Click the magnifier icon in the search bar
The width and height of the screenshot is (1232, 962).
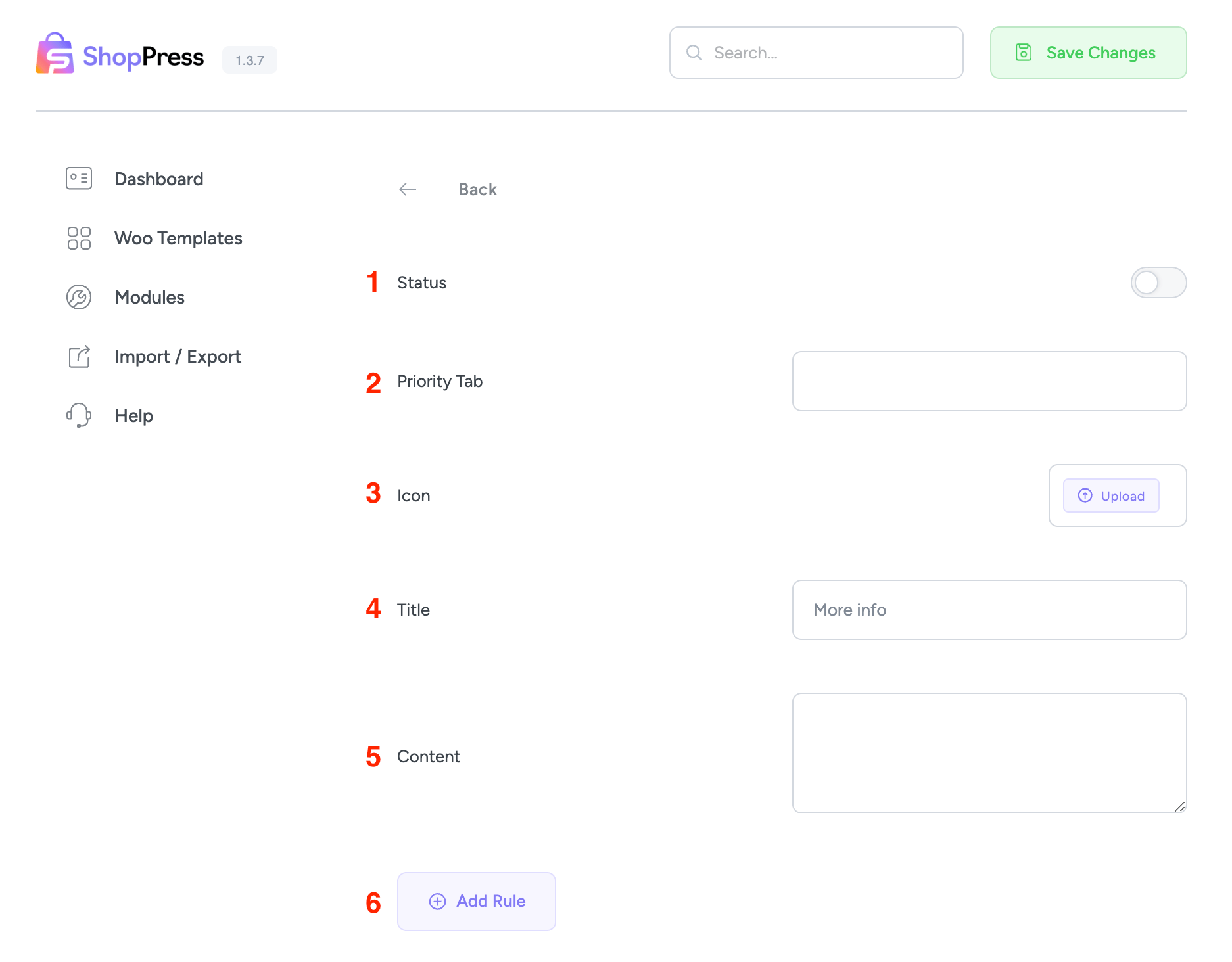[694, 53]
